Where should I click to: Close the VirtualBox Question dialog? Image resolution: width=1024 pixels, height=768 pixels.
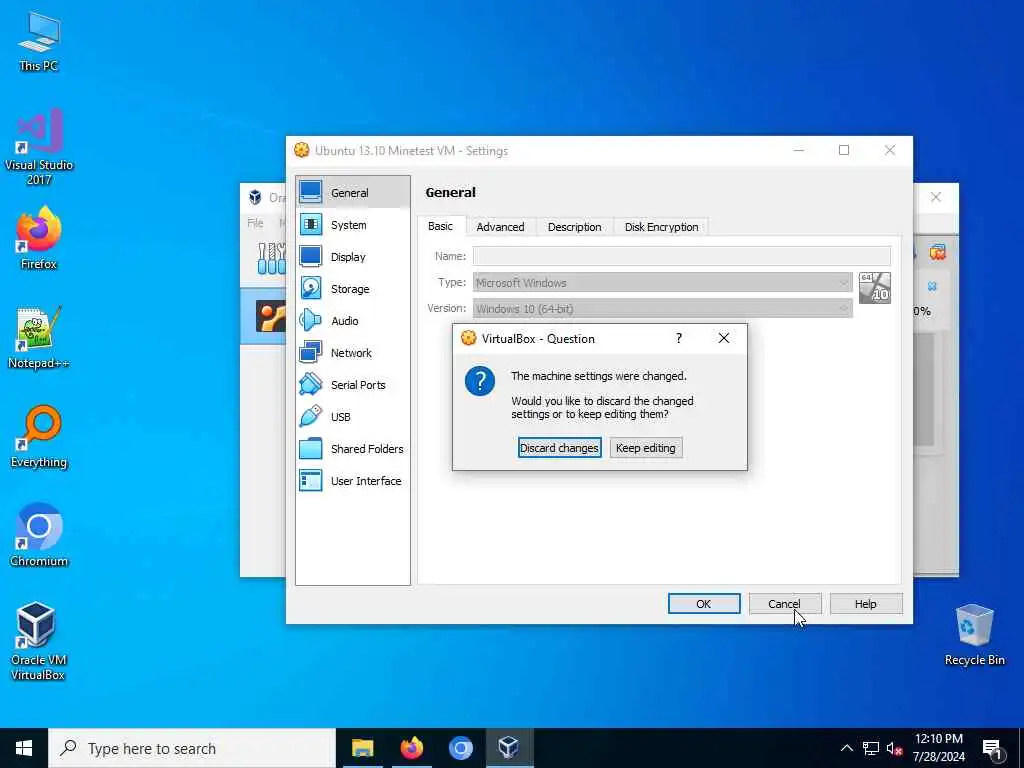[x=724, y=338]
